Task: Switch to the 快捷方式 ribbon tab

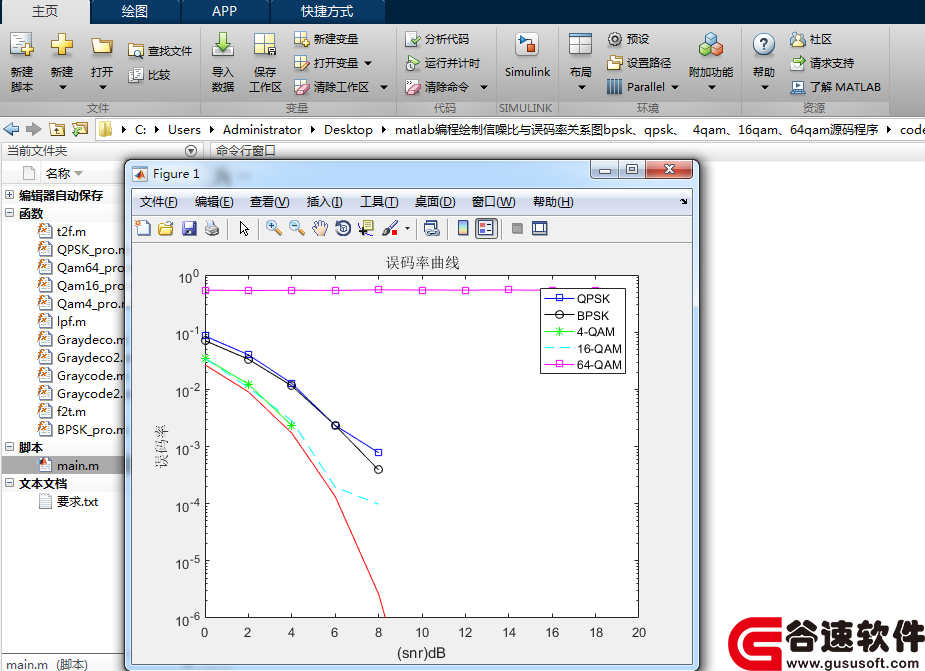Action: pos(327,12)
